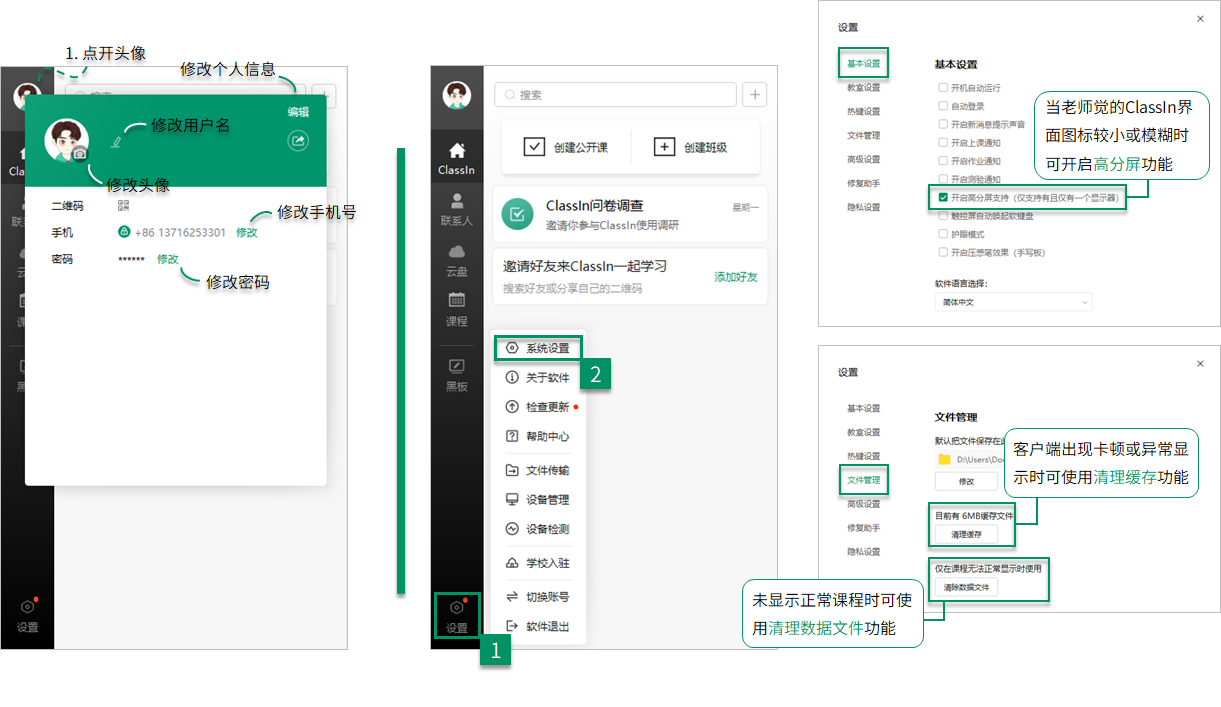Click the 创建班级 button

(x=691, y=147)
